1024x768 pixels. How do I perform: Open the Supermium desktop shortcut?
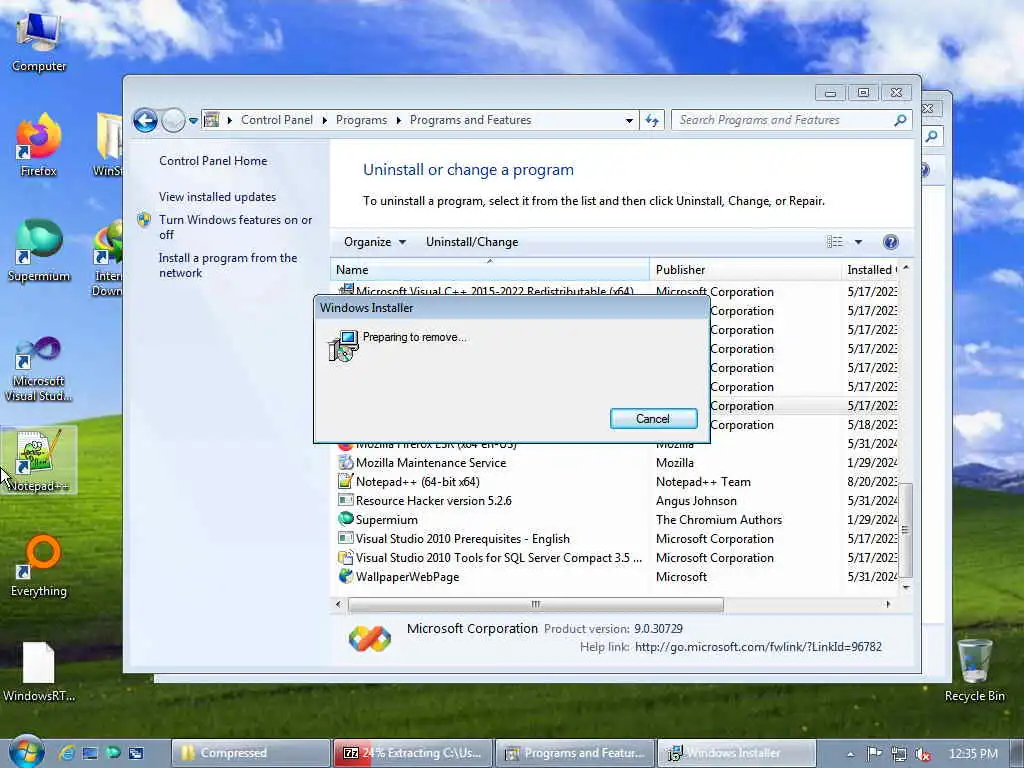tap(39, 250)
